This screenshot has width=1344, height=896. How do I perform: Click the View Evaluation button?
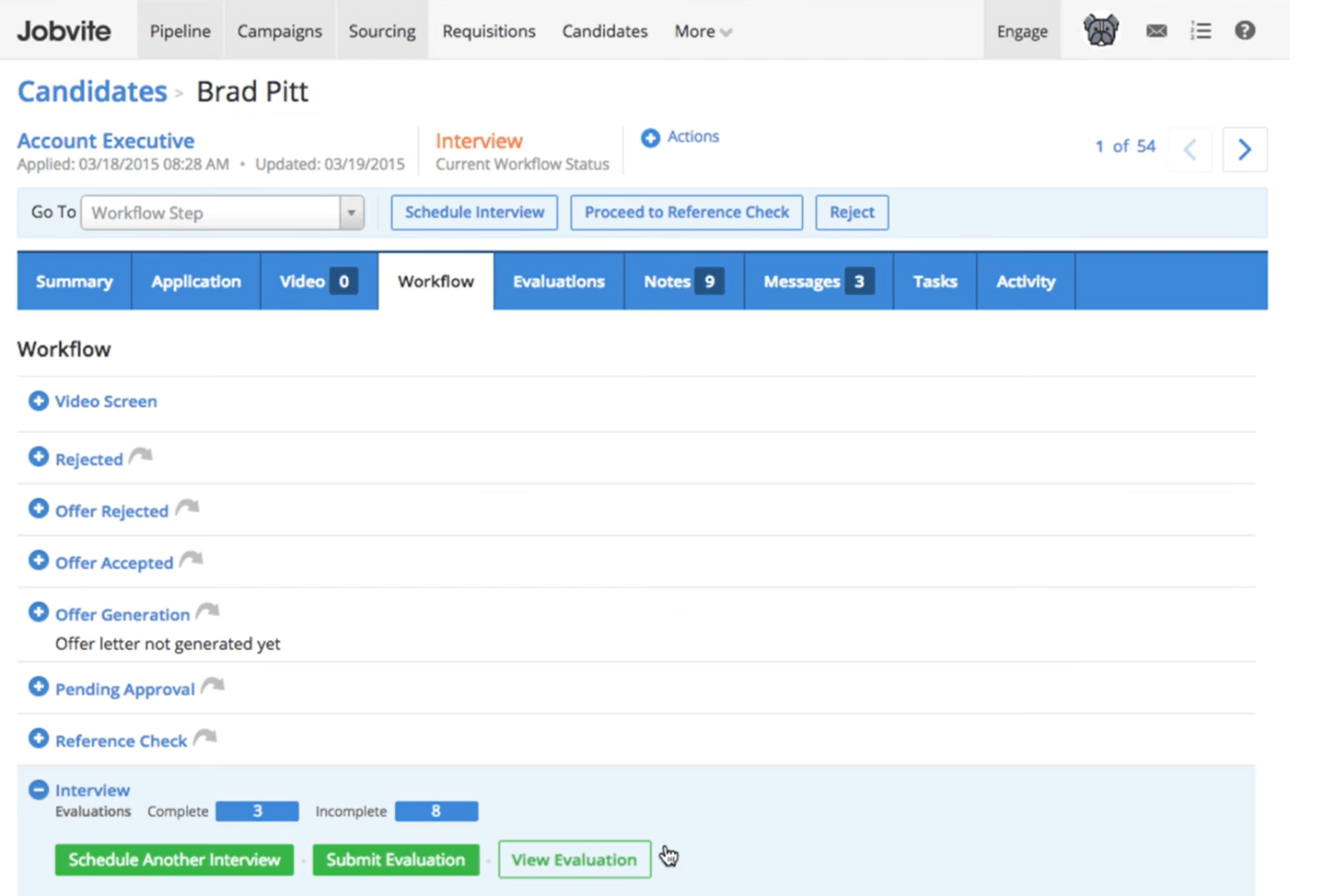point(574,860)
